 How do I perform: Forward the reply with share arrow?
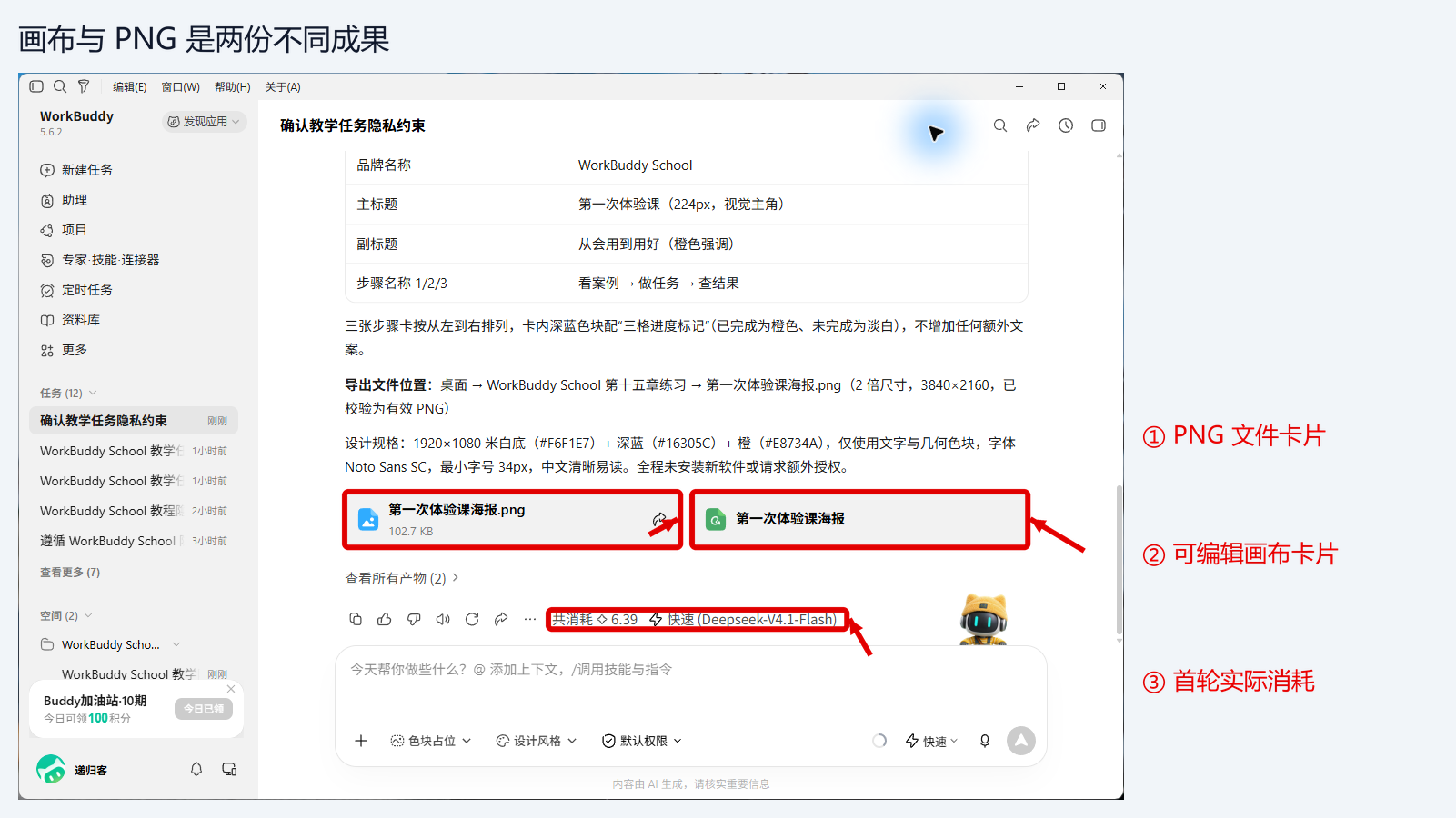(501, 619)
